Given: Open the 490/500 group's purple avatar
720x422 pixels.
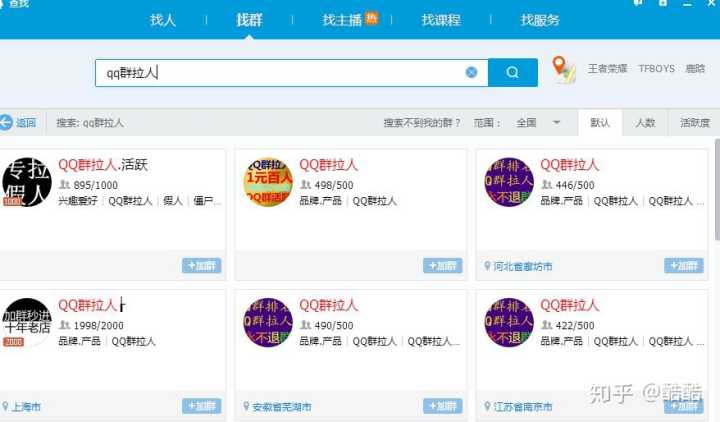Looking at the screenshot, I should 268,322.
